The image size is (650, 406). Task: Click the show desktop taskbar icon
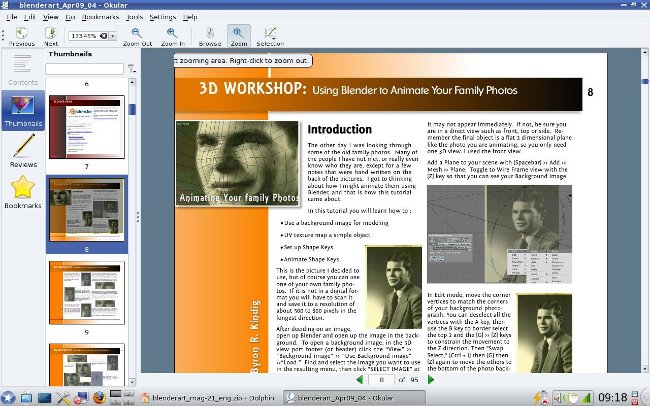pos(44,398)
